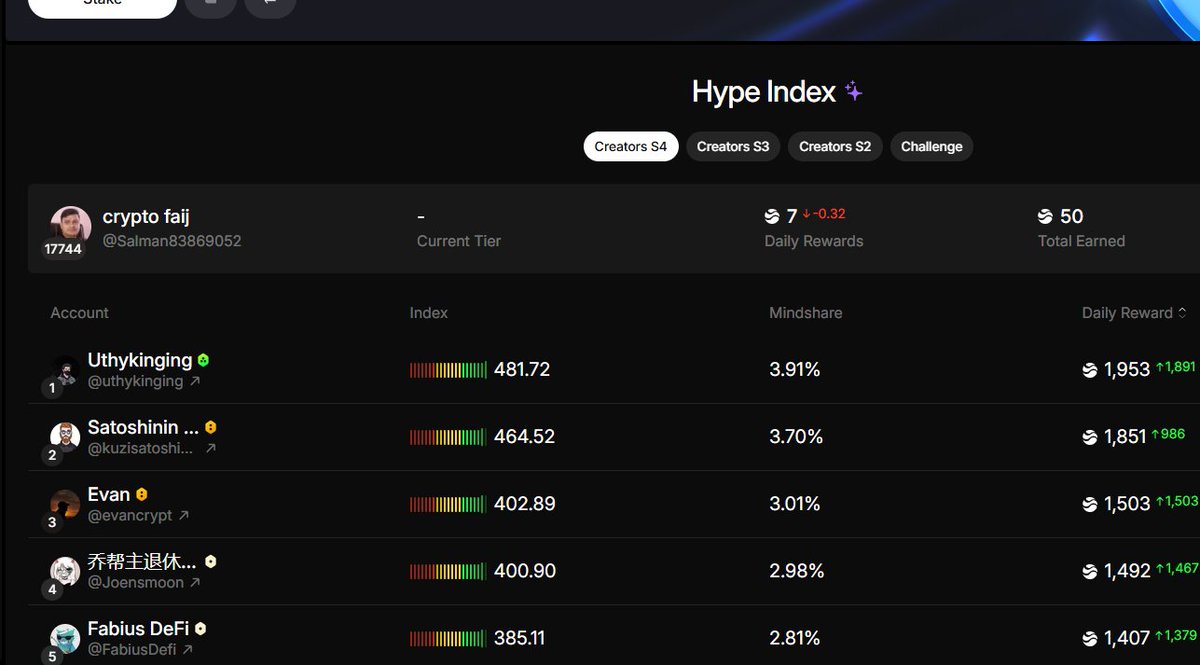The height and width of the screenshot is (665, 1200).
Task: Click the Satoshinin profile avatar at rank 2
Action: click(66, 437)
